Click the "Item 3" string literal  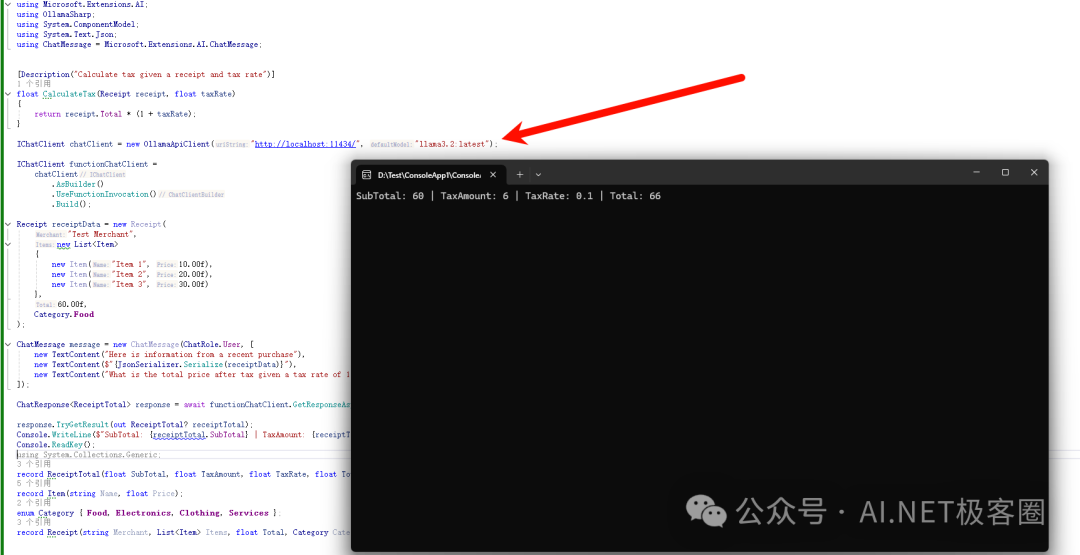(x=130, y=284)
